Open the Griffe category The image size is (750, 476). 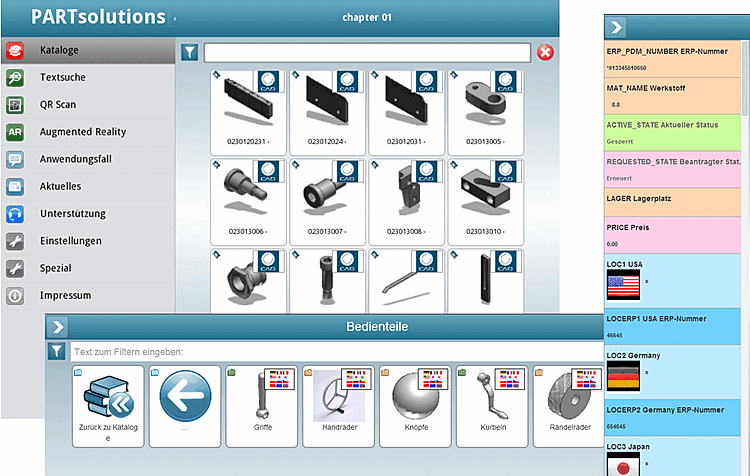pyautogui.click(x=262, y=407)
